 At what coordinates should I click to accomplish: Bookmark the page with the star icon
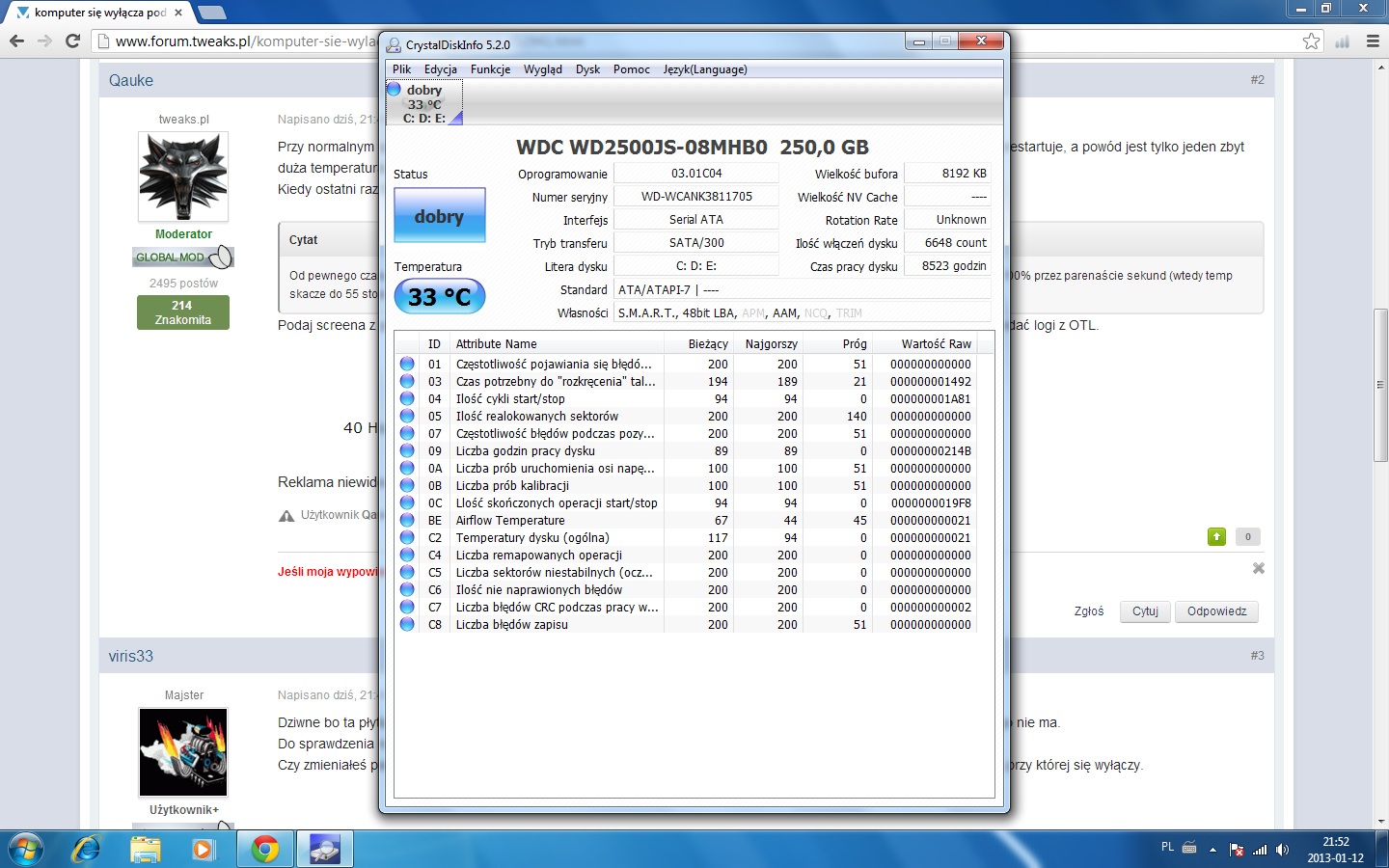coord(1311,41)
